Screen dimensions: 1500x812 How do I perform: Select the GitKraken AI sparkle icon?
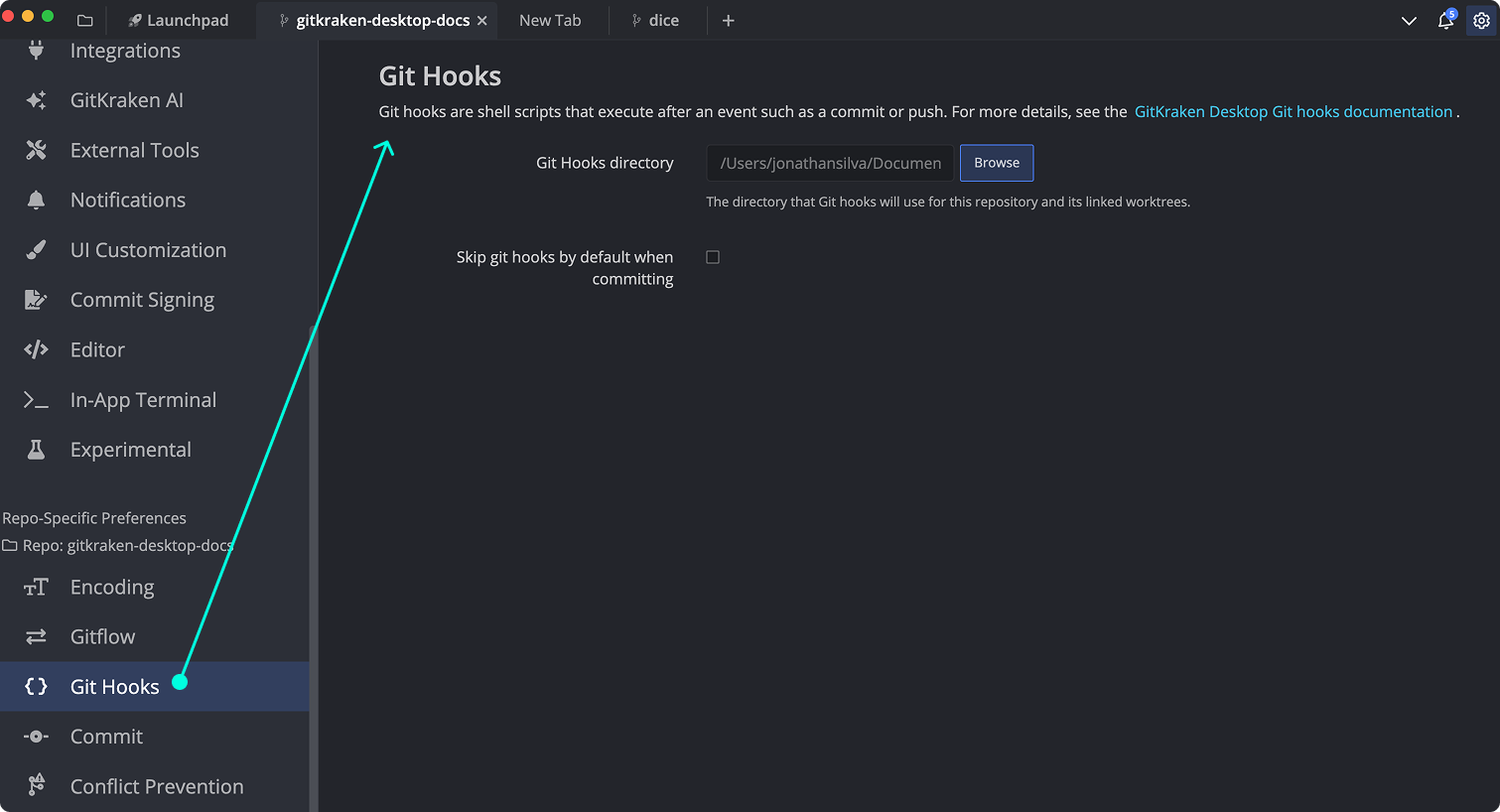click(36, 100)
